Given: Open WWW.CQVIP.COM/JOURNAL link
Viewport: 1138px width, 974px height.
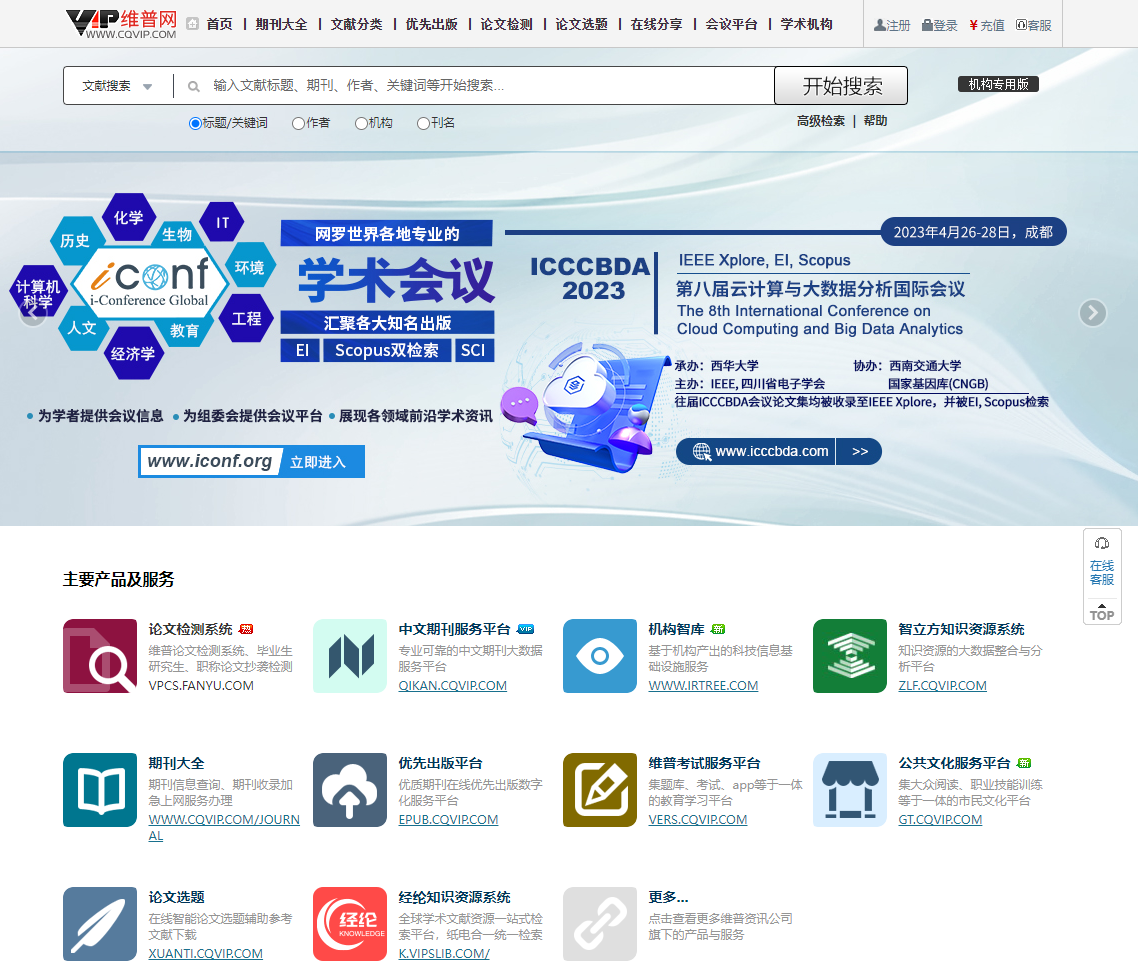Looking at the screenshot, I should [x=224, y=827].
